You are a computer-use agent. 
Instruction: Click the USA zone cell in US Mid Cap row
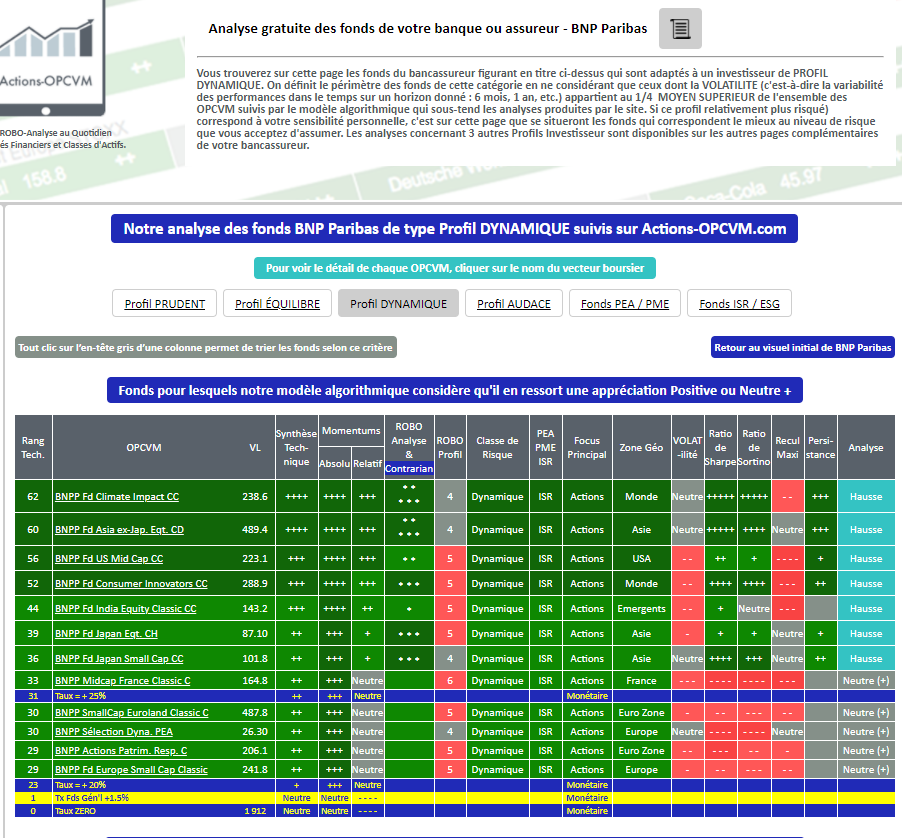pyautogui.click(x=641, y=558)
